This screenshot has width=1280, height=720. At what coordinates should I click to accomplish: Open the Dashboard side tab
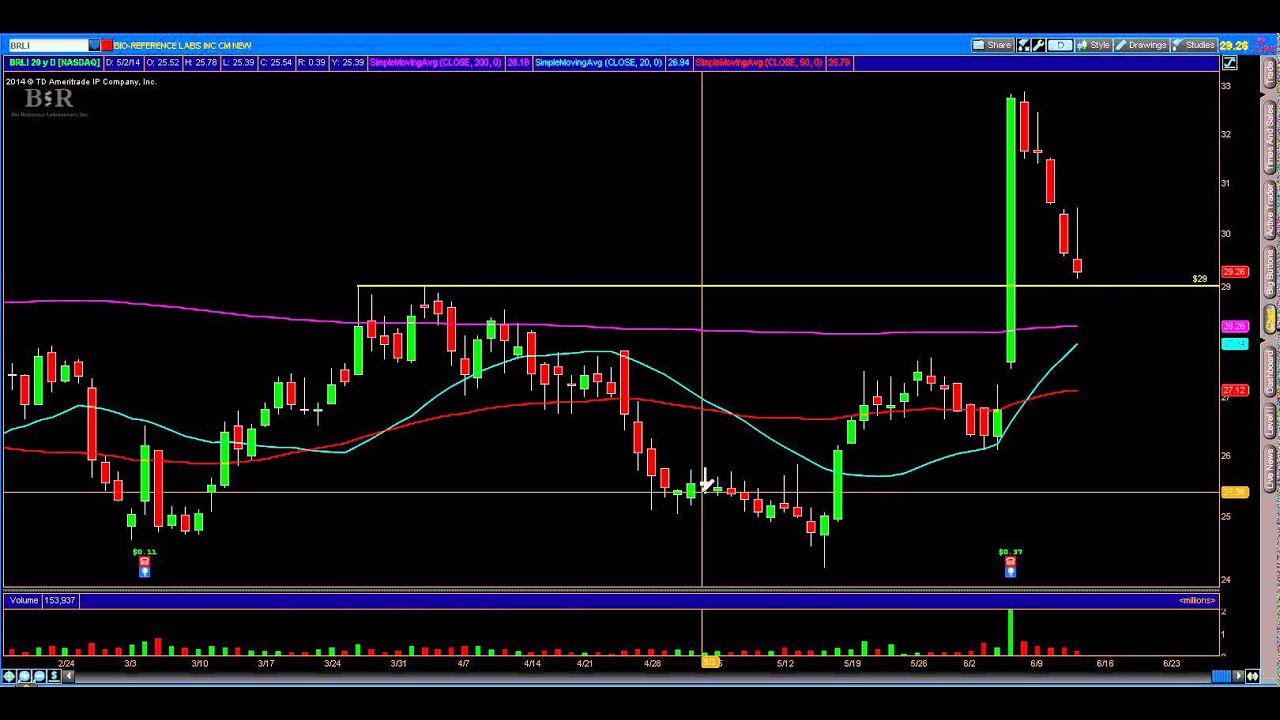pyautogui.click(x=1270, y=372)
